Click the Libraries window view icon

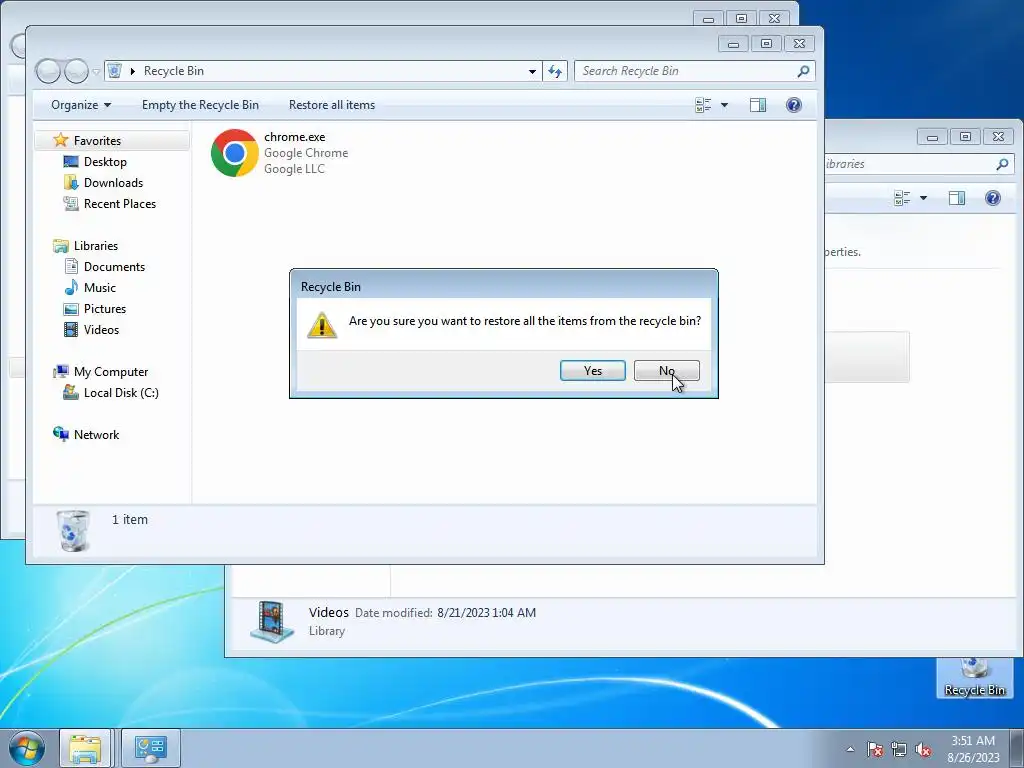902,198
